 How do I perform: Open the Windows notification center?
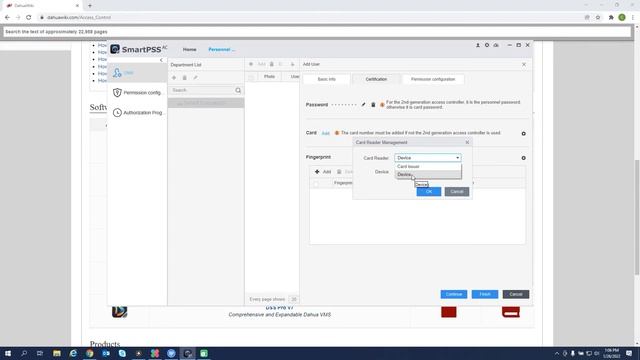tap(629, 353)
